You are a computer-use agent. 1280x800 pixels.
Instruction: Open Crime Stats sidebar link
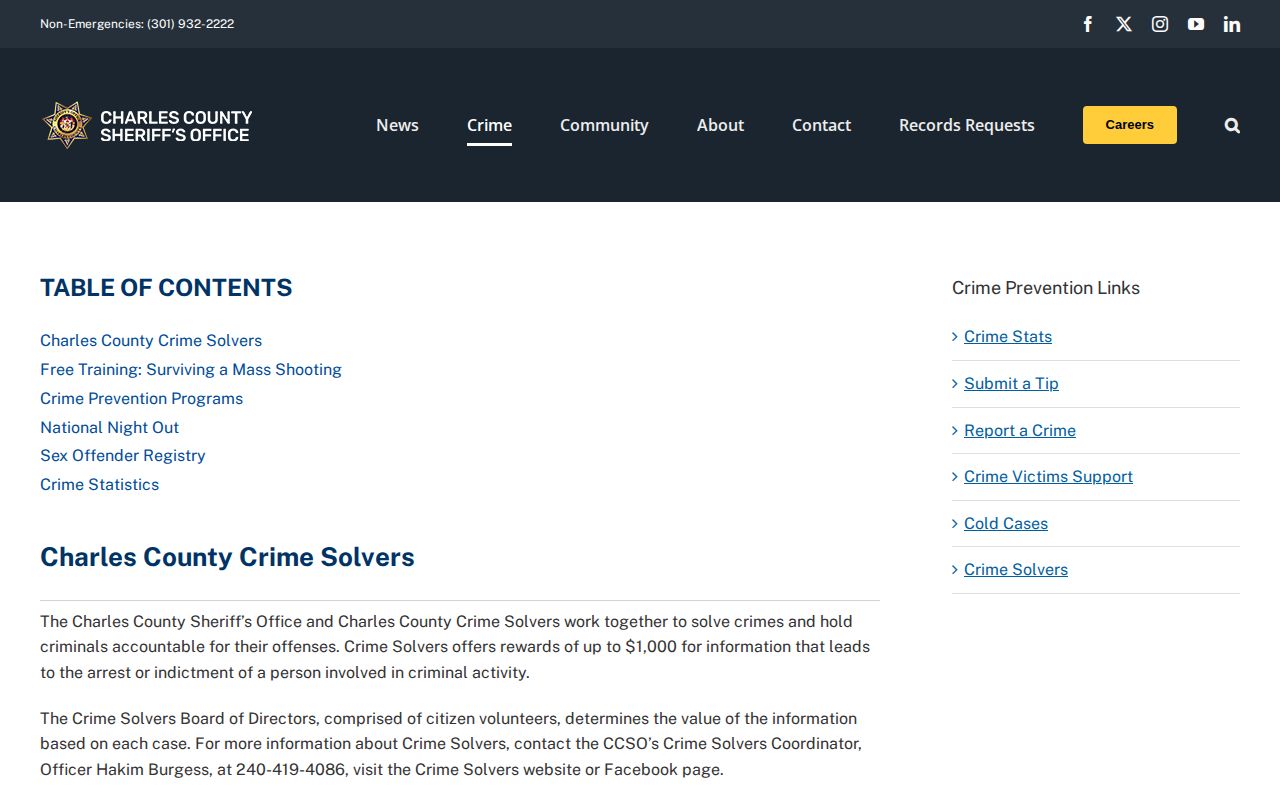click(x=1008, y=337)
